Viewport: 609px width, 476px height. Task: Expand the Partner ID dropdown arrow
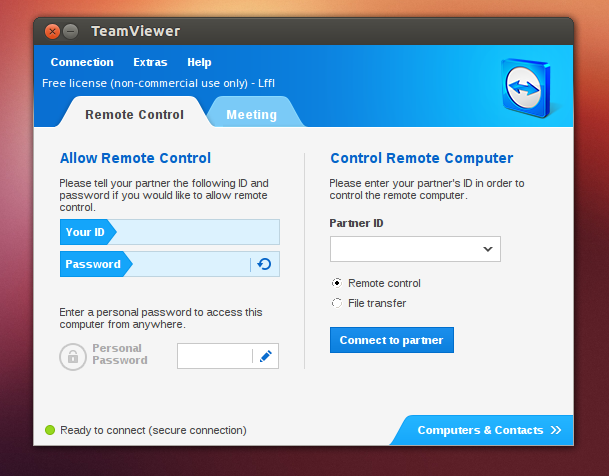tap(488, 249)
